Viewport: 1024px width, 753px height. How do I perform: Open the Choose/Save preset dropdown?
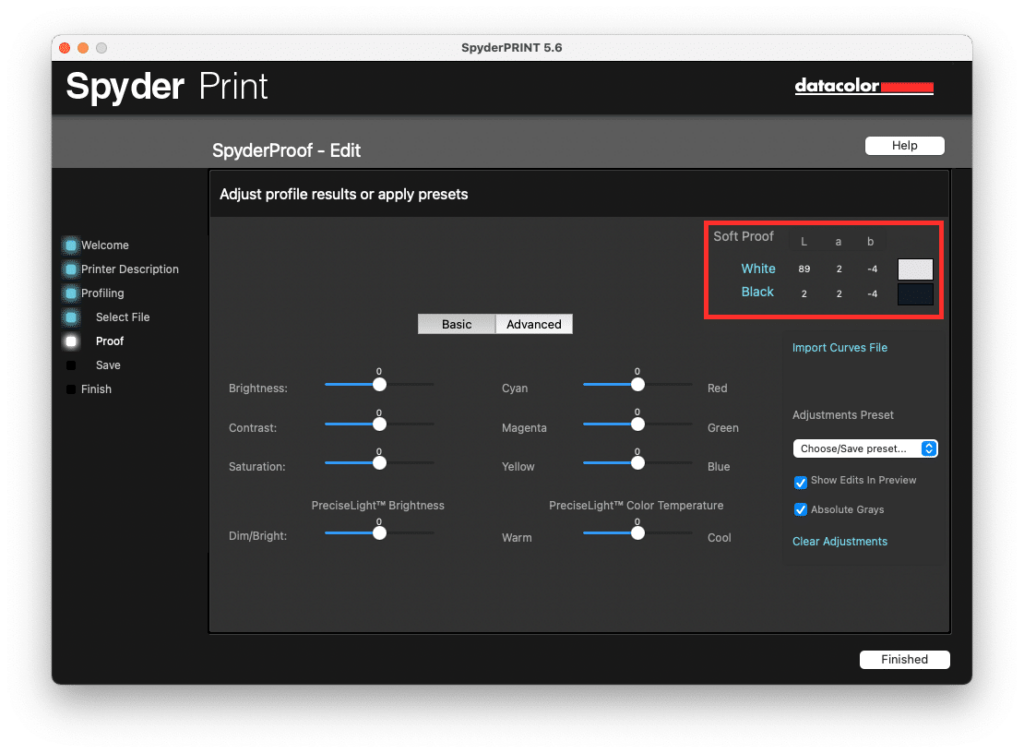[x=865, y=449]
